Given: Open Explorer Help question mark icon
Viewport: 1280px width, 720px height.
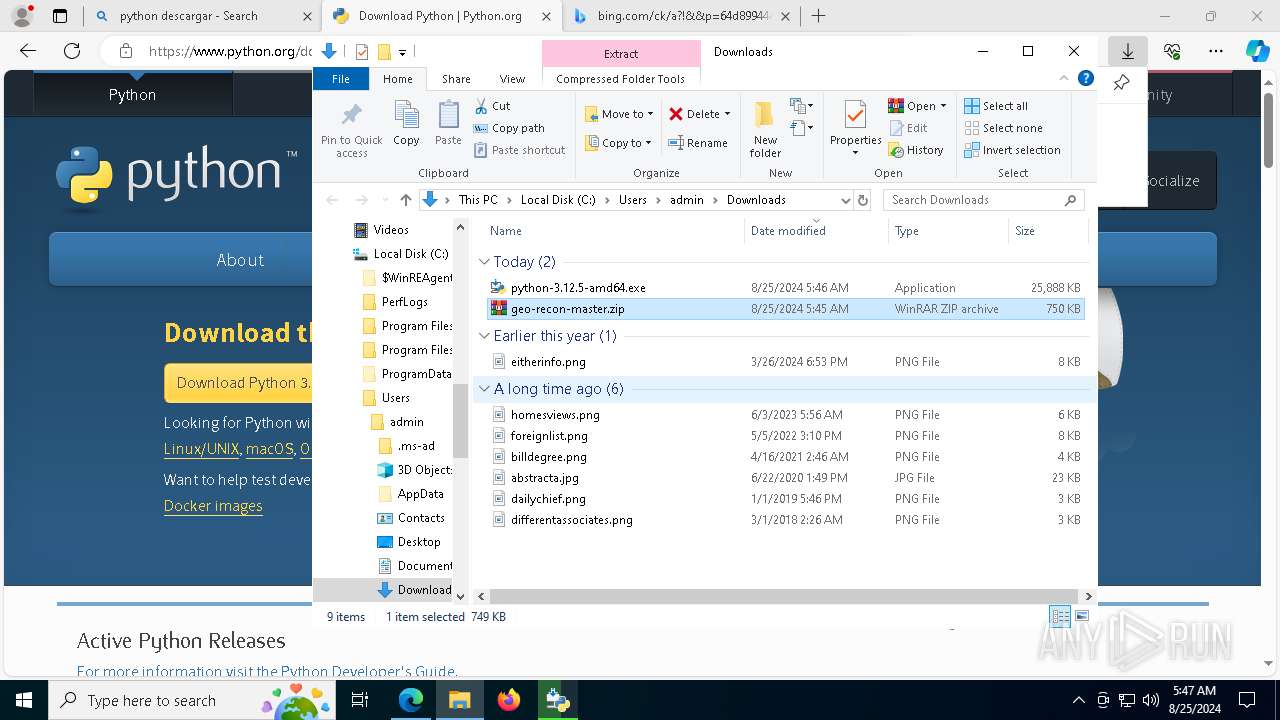Looking at the screenshot, I should [1086, 78].
